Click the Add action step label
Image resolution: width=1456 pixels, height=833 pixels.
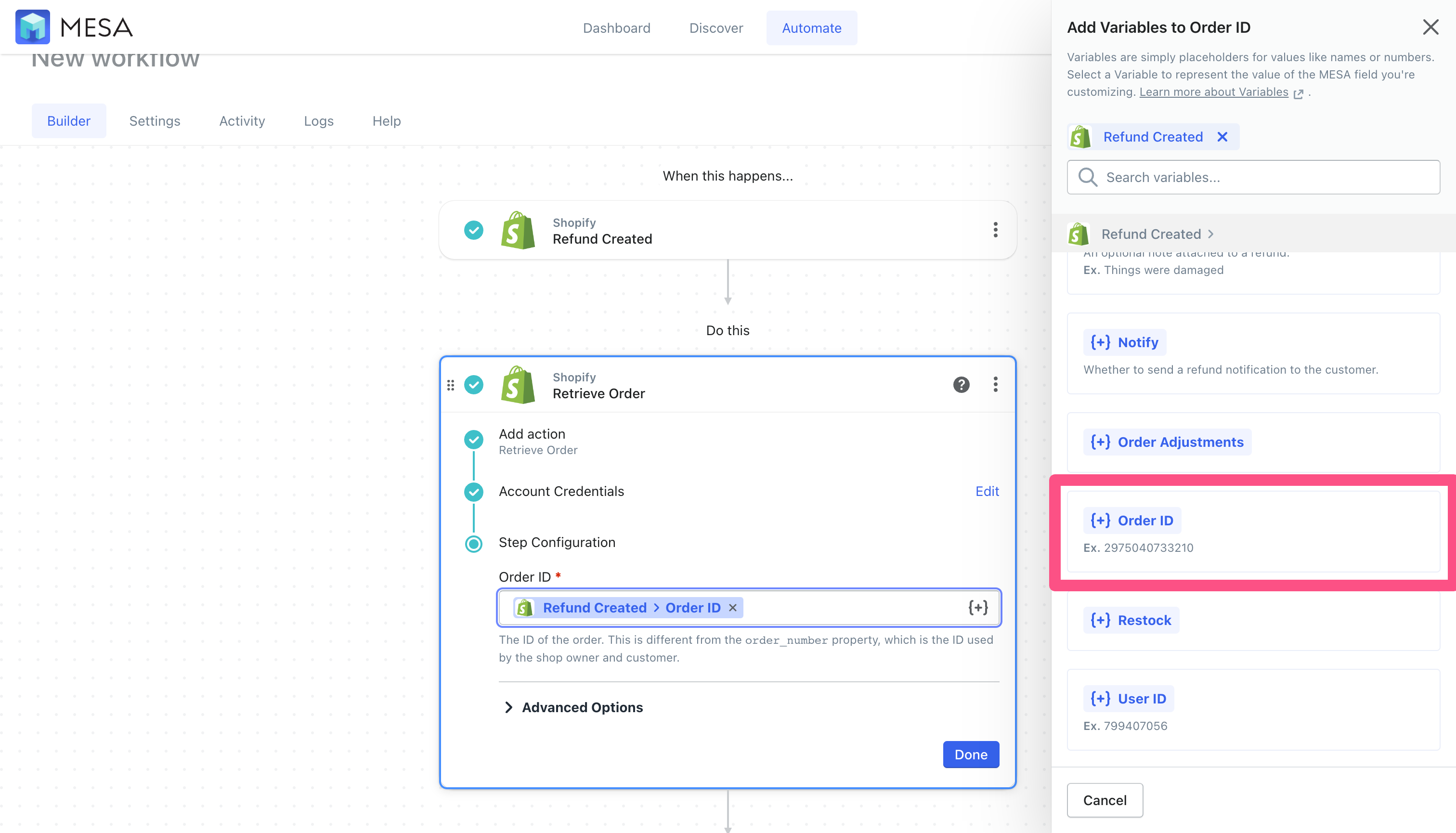[532, 434]
